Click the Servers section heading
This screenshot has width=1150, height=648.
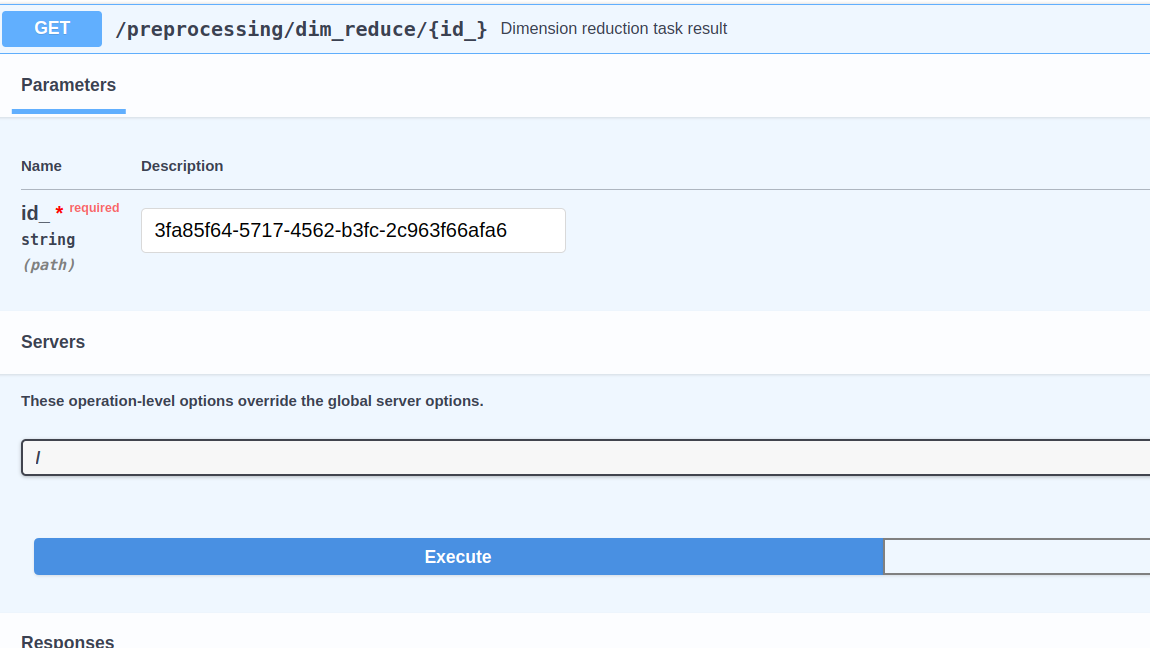pos(53,341)
